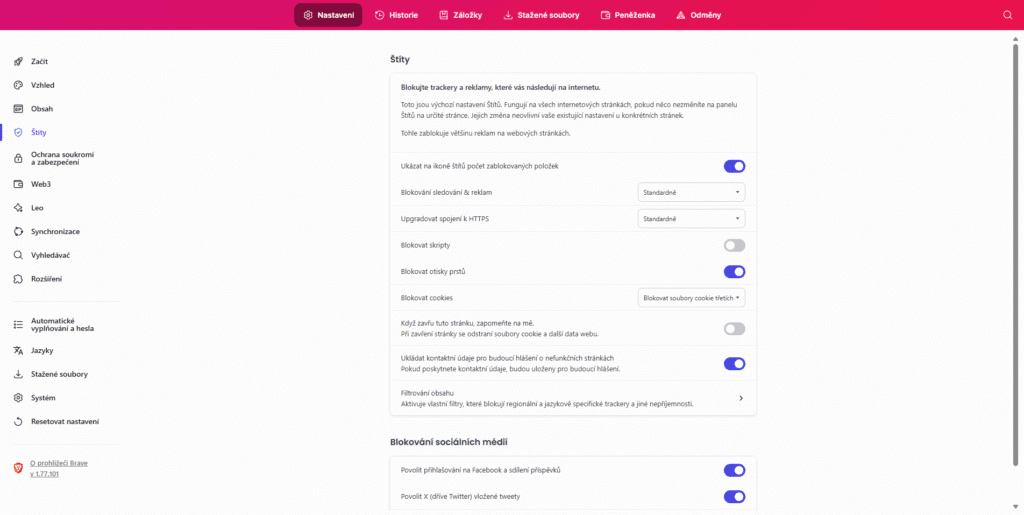
Task: Open Blokování sledování & reklam dropdown
Action: pos(691,192)
